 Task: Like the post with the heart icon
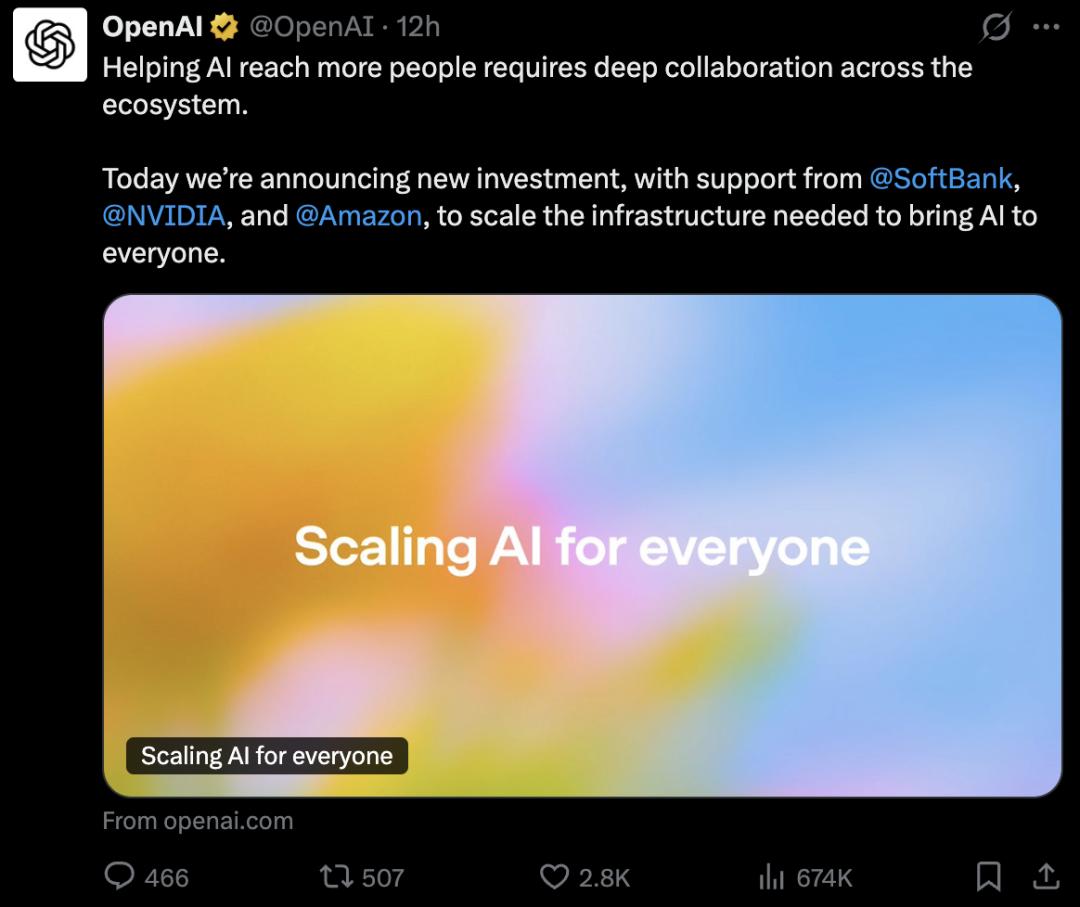click(x=554, y=877)
